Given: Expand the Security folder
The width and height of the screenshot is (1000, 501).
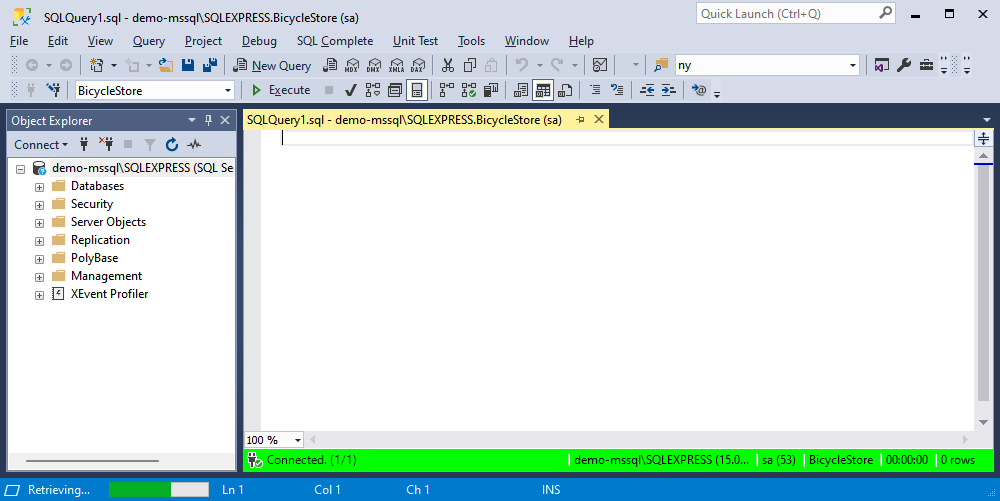Looking at the screenshot, I should (40, 205).
